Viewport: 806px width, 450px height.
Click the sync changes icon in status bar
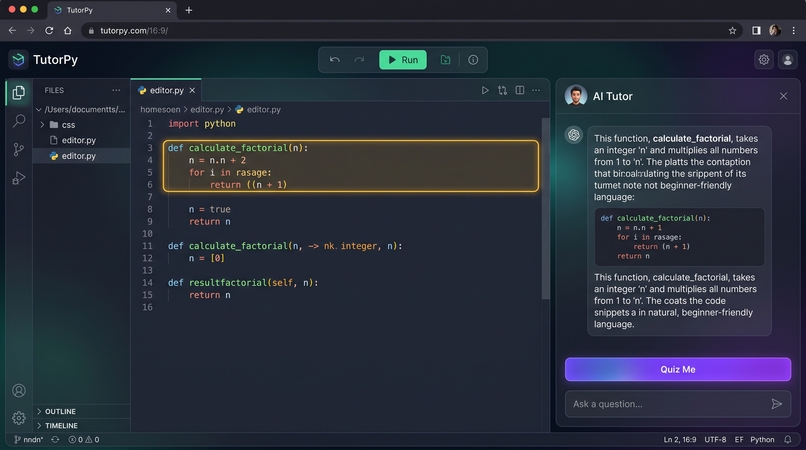(55, 440)
